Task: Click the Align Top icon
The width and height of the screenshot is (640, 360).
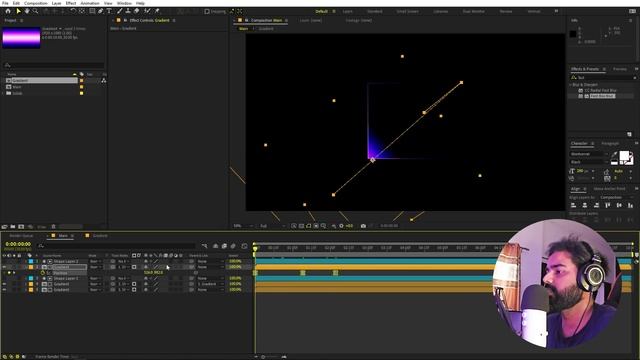Action: 608,205
